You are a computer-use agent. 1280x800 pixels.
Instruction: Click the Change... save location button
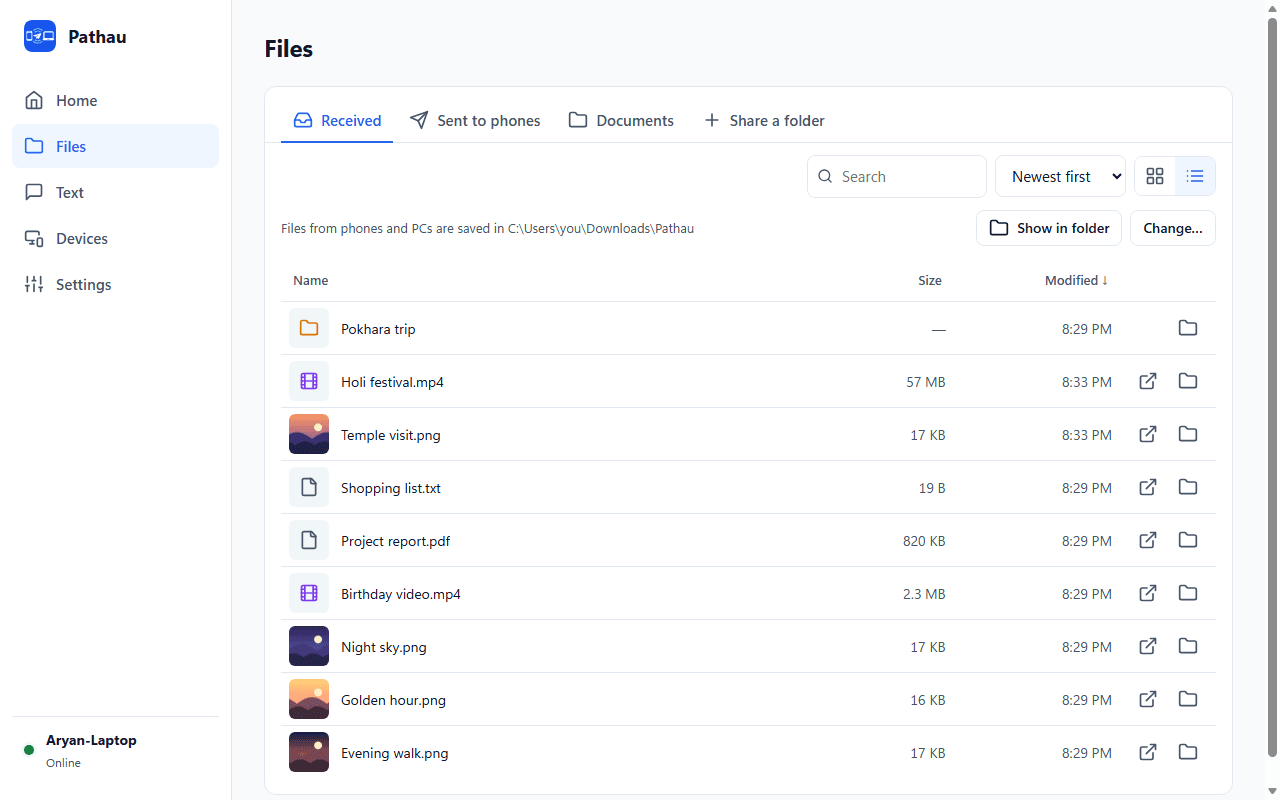[1173, 228]
